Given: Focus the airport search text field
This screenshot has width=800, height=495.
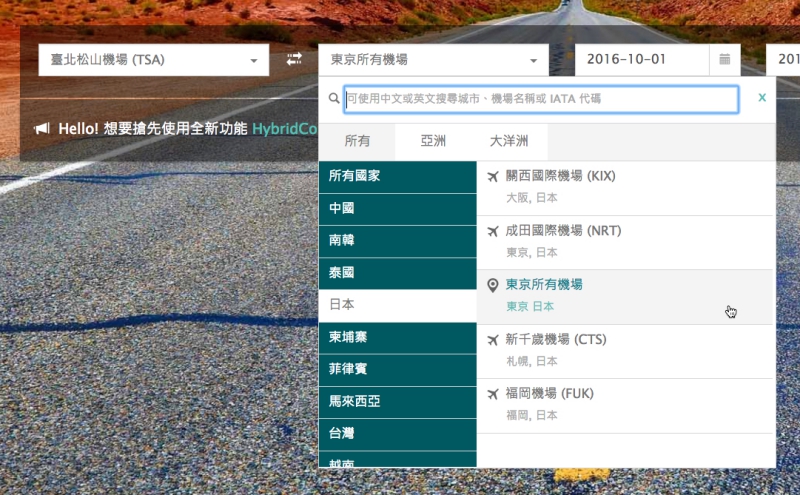Looking at the screenshot, I should point(541,99).
